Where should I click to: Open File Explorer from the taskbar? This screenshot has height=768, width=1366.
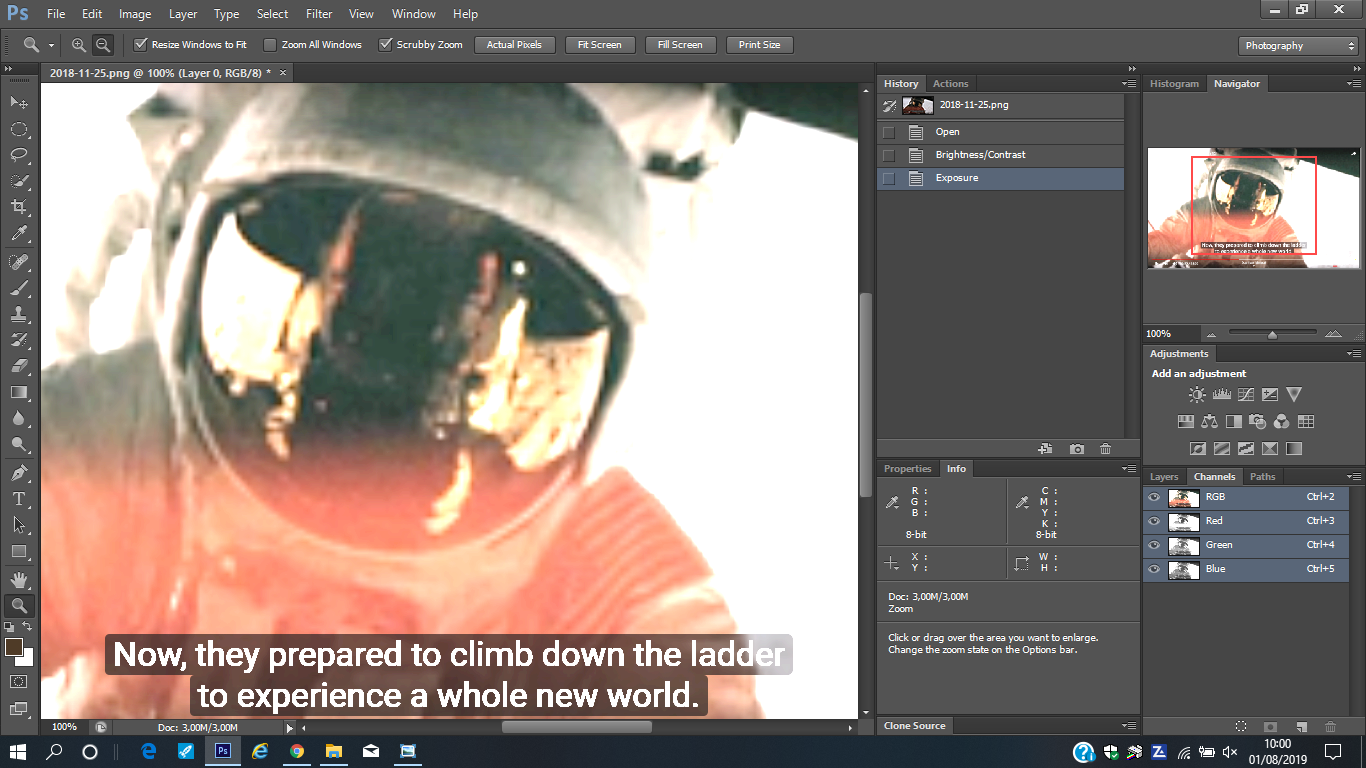click(x=333, y=751)
